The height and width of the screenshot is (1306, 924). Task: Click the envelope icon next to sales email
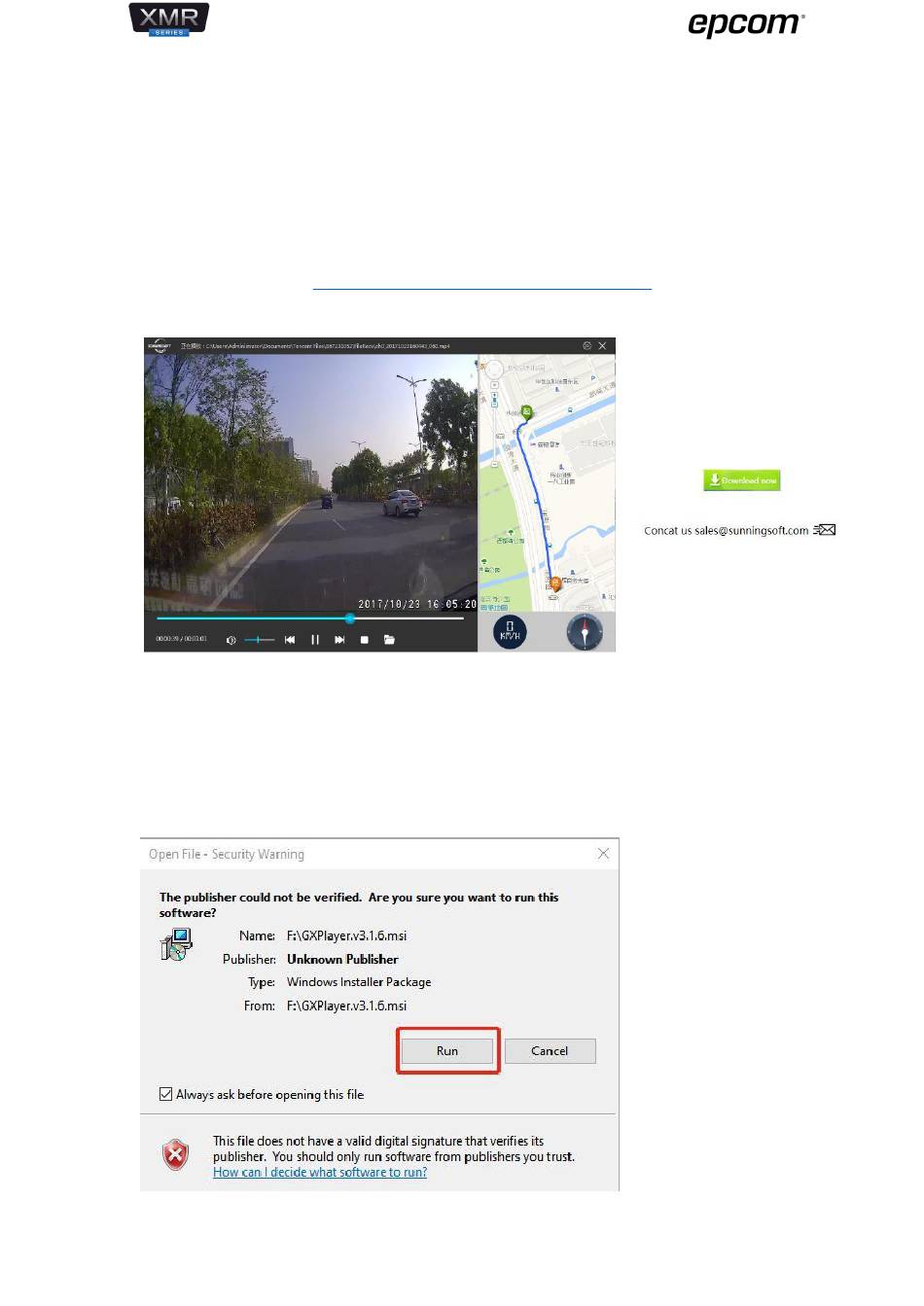click(825, 530)
